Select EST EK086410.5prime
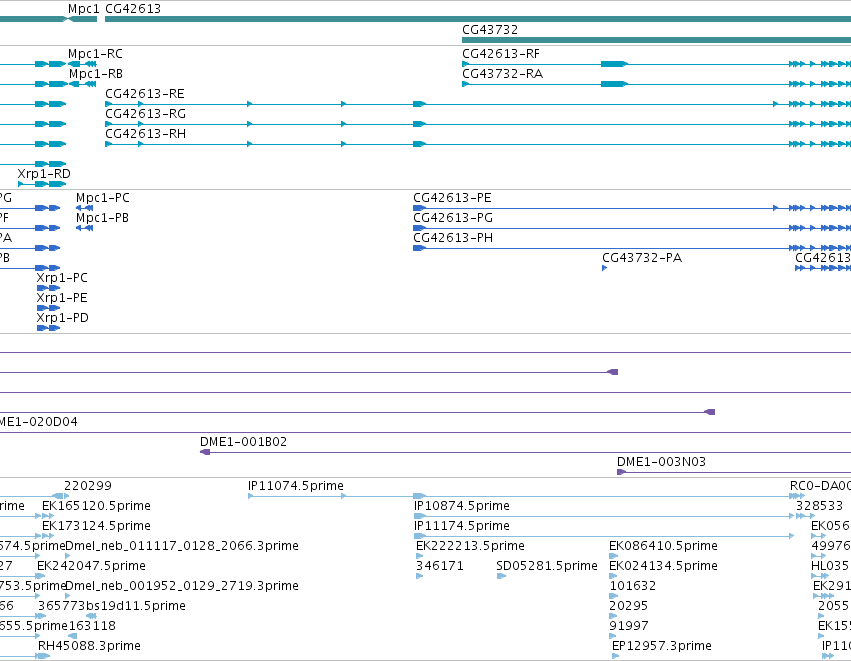Screen dimensions: 851x661 (x=663, y=546)
